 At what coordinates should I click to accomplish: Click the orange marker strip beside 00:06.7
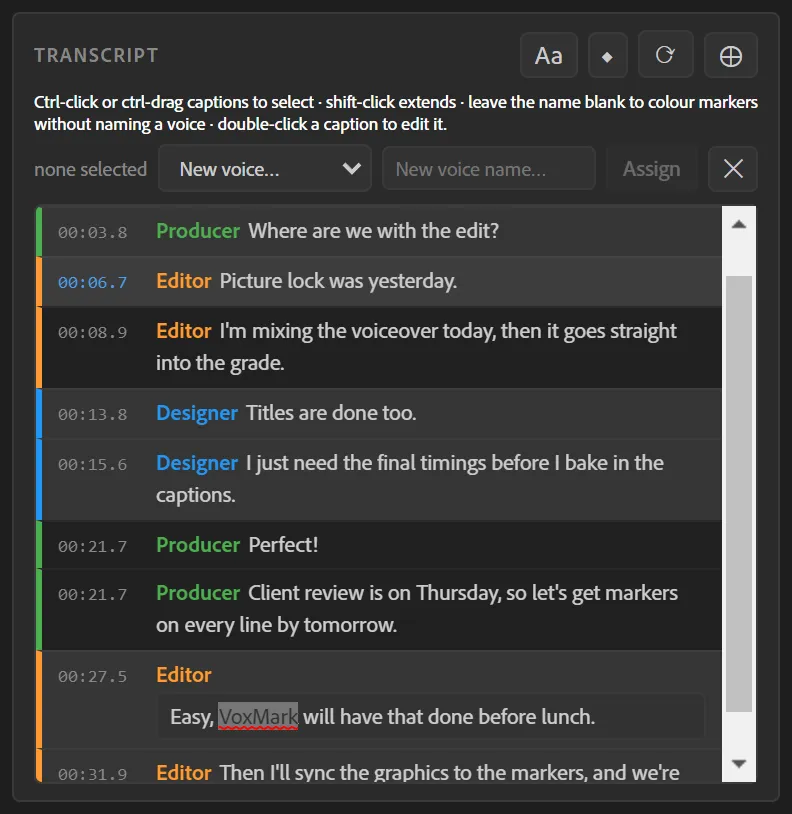click(39, 281)
